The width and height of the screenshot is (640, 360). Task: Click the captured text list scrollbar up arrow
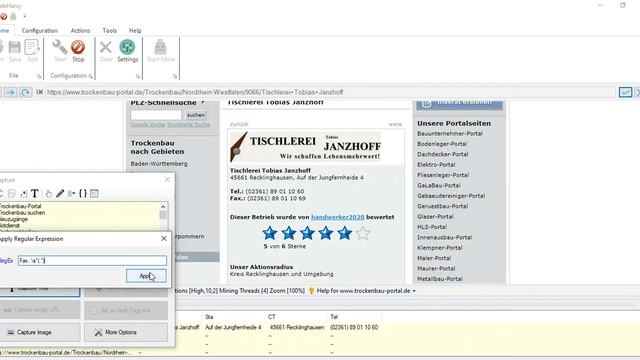click(163, 207)
